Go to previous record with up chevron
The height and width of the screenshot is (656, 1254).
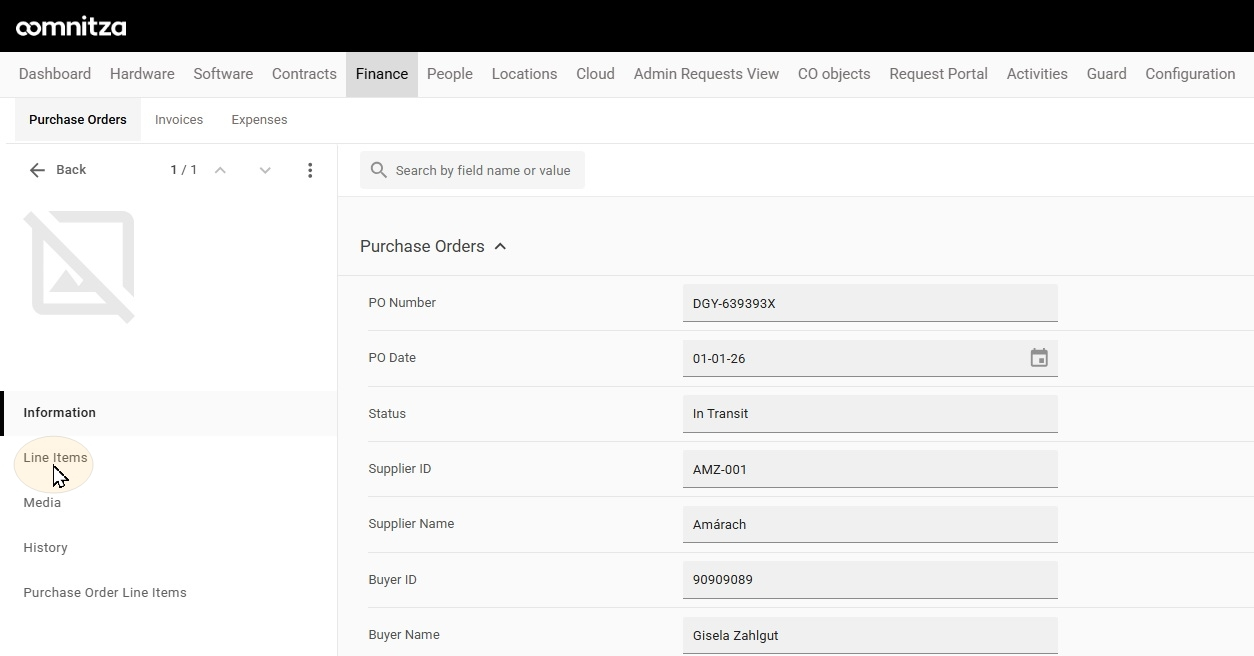(220, 170)
